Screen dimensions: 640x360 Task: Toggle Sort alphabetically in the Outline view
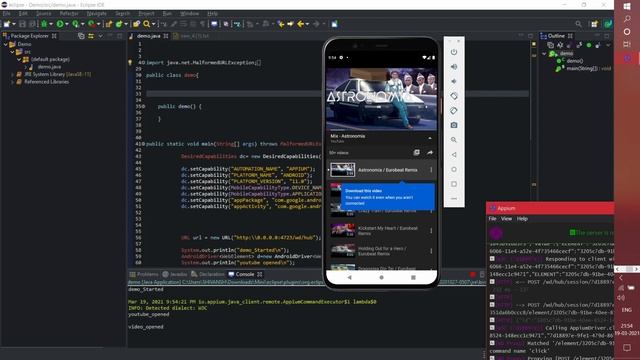(x=560, y=45)
